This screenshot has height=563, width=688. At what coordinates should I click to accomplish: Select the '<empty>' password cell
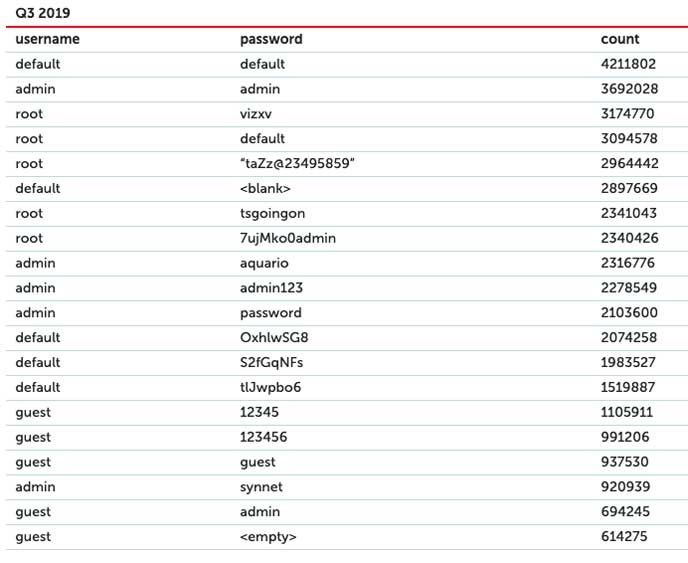click(x=268, y=538)
